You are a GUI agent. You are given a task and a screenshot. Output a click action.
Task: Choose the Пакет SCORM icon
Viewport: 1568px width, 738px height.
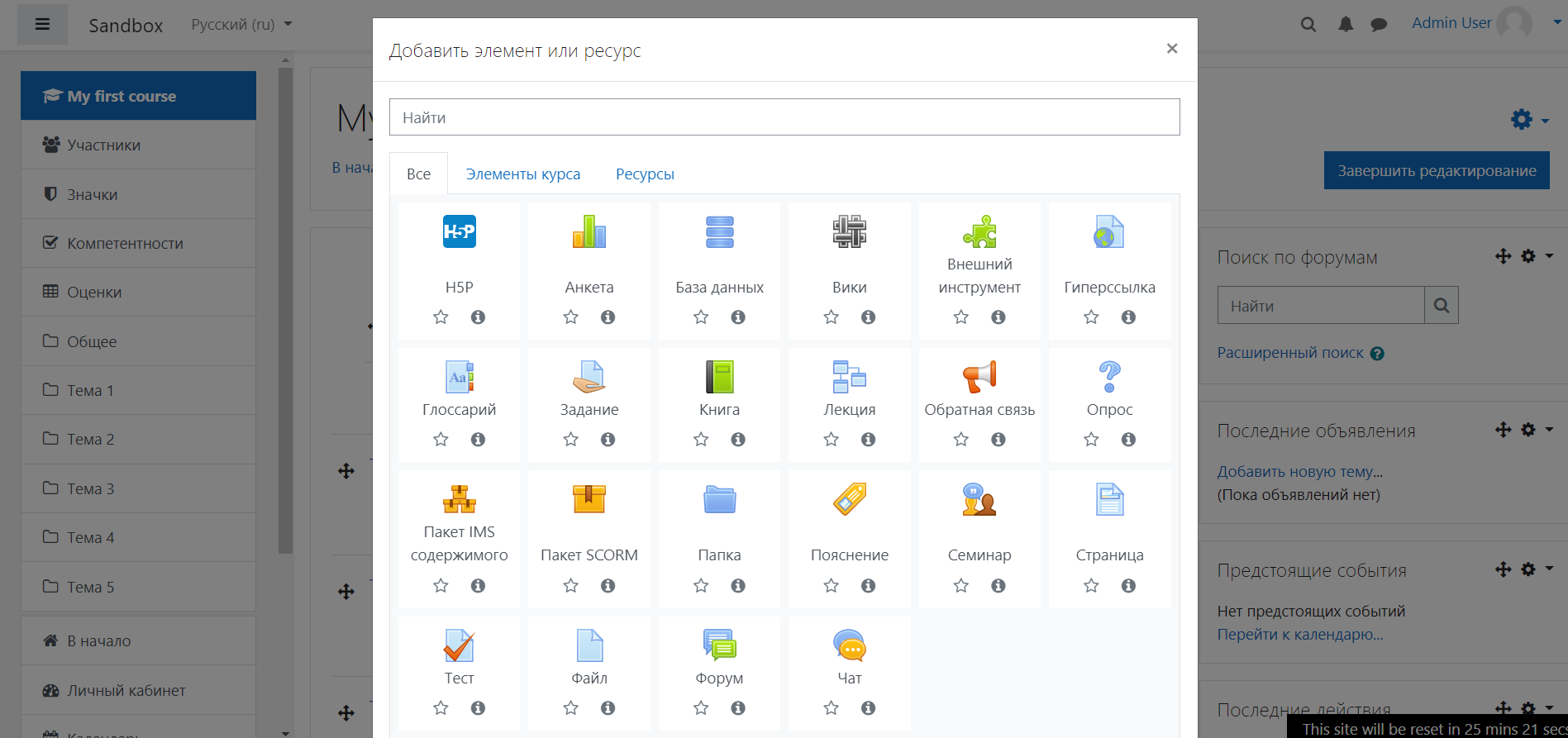(x=589, y=500)
